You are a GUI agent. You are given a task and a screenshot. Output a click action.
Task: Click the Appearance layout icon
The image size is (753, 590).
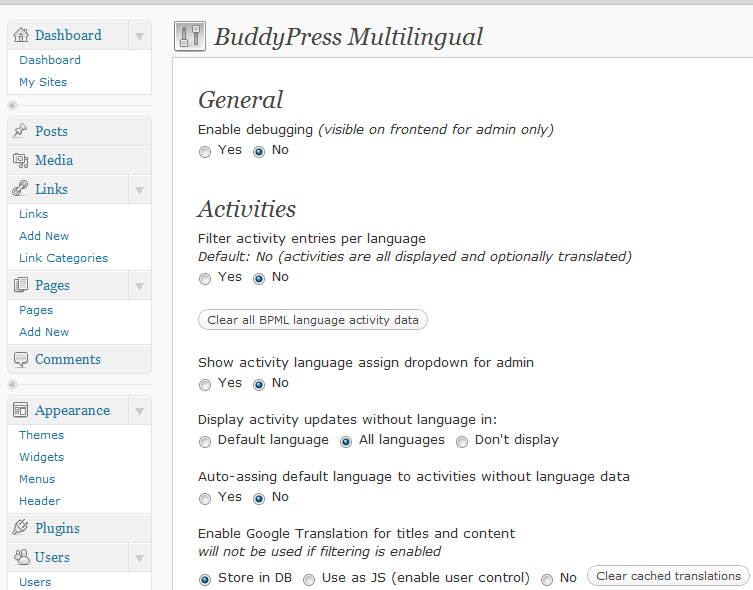tap(21, 410)
